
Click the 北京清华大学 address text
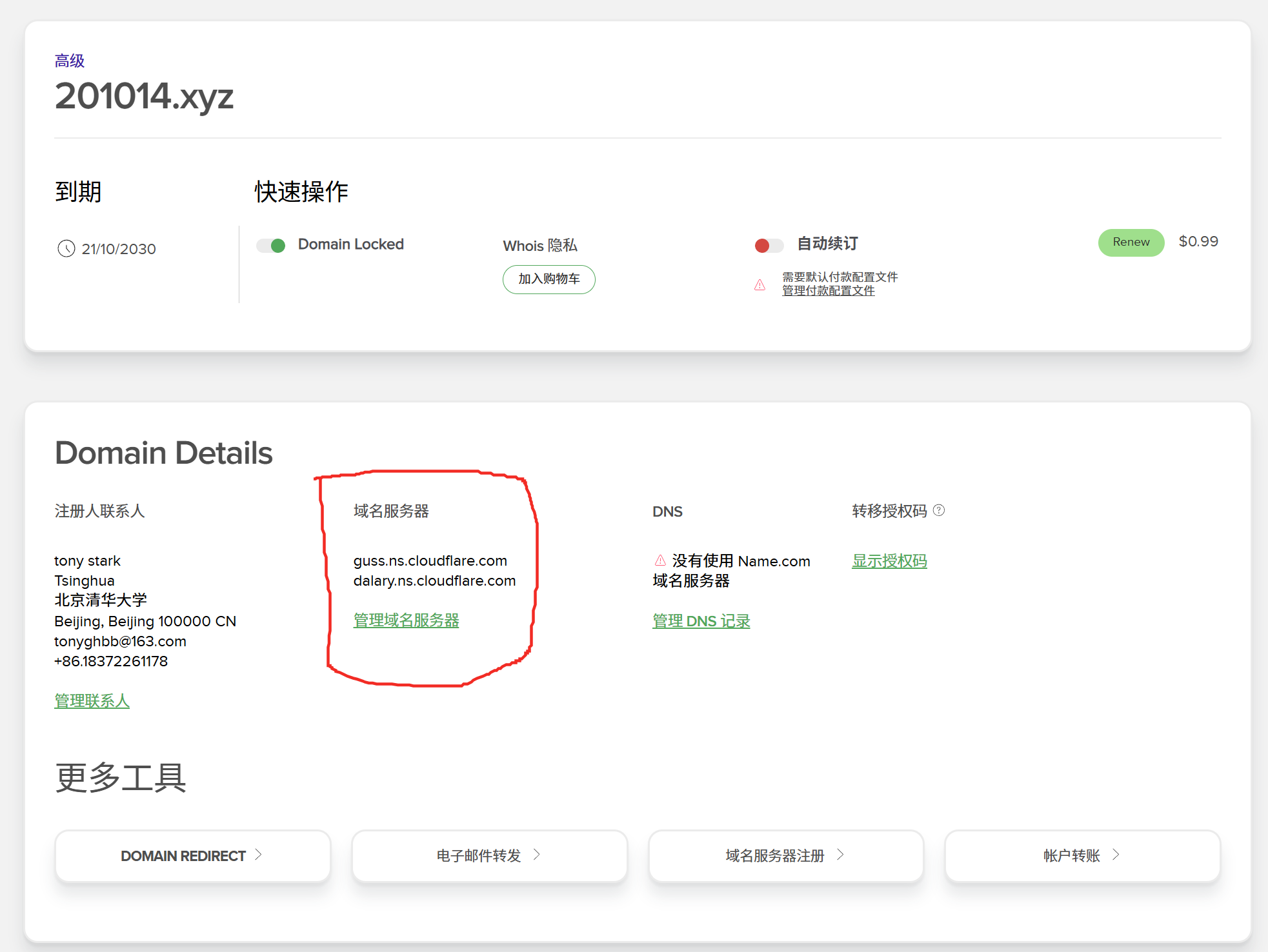(x=101, y=600)
